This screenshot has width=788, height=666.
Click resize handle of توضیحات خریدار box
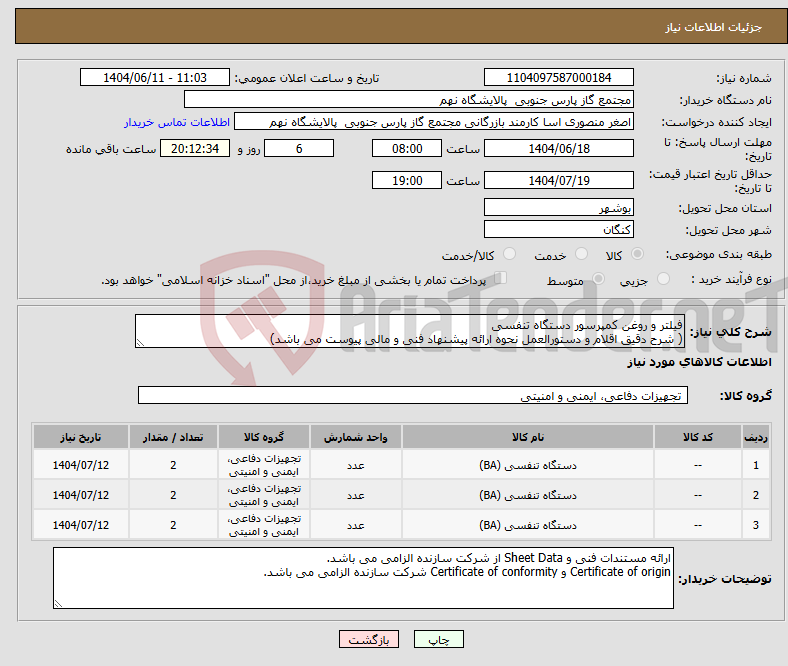pos(58,603)
